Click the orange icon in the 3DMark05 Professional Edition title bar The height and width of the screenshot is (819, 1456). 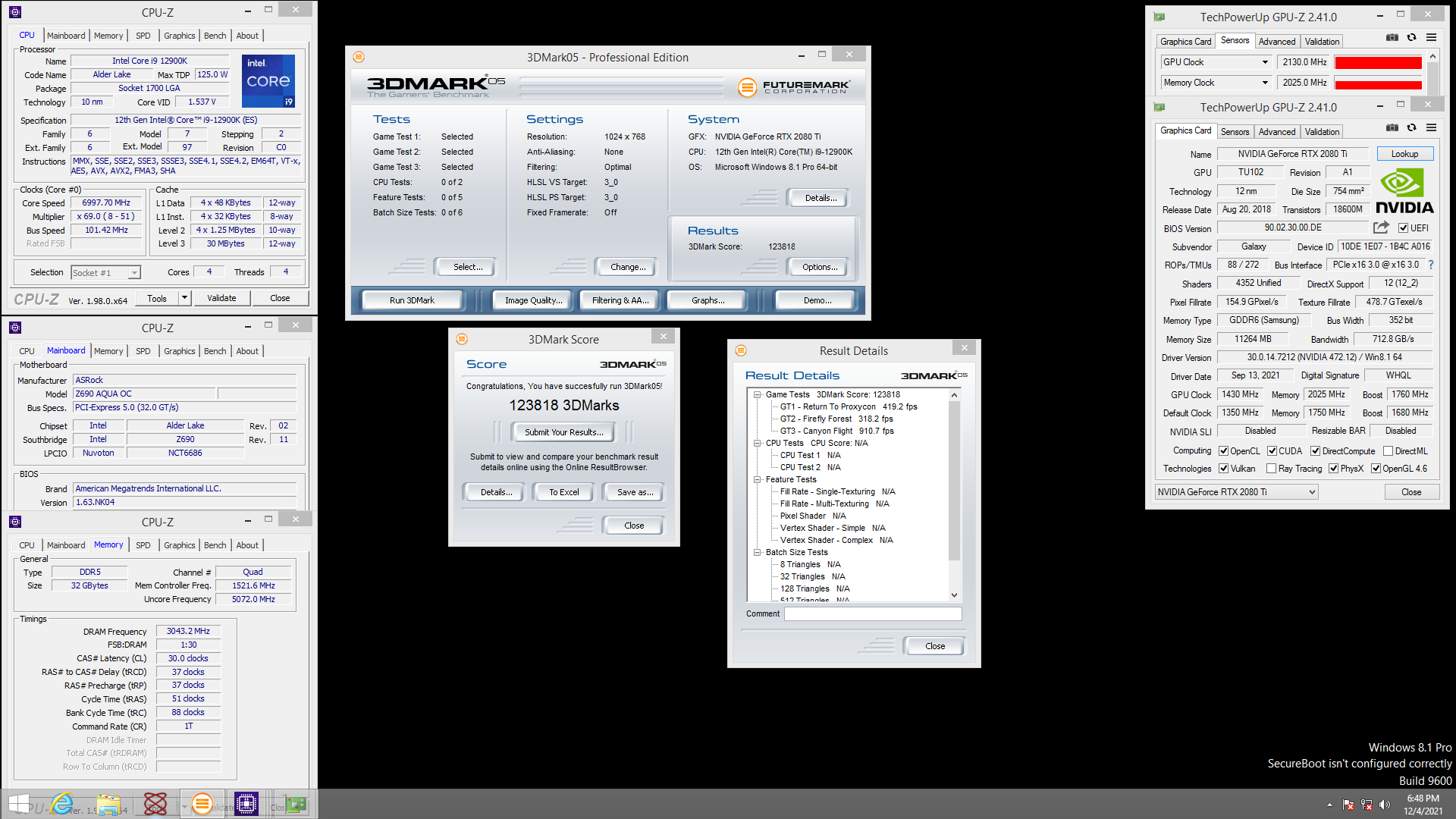[359, 57]
